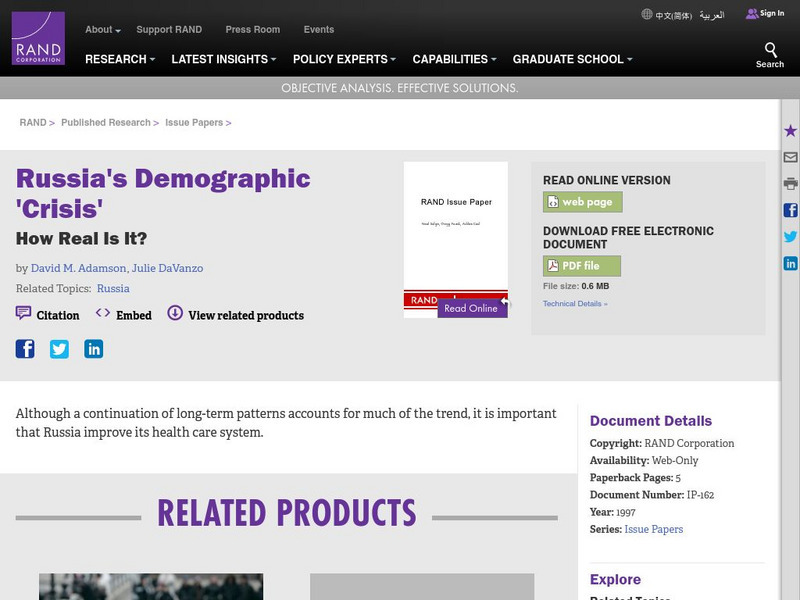This screenshot has height=600, width=800.
Task: Open the Citation speech-bubble icon
Action: (x=23, y=313)
